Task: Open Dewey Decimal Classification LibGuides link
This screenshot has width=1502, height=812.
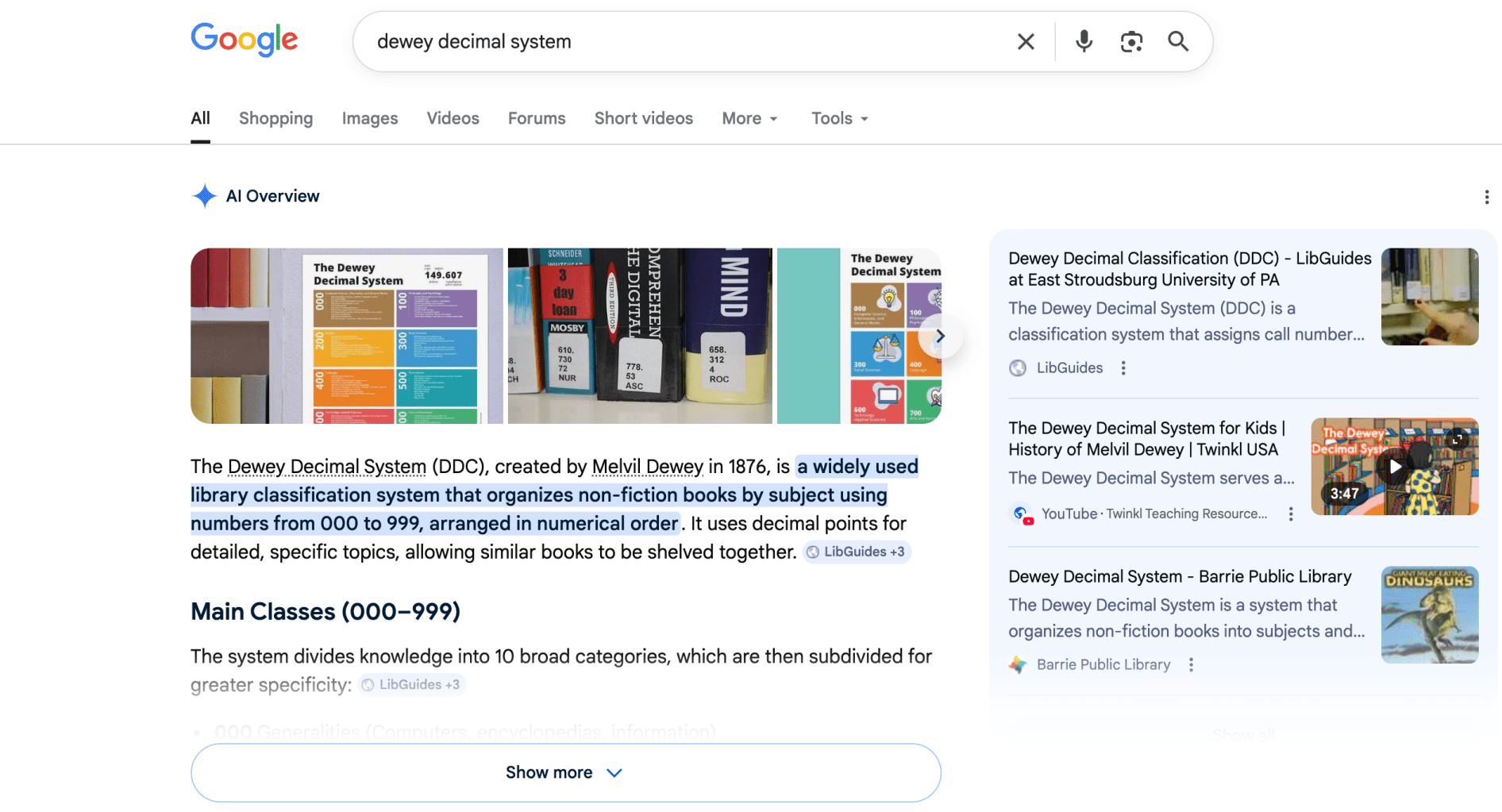Action: click(x=1189, y=269)
